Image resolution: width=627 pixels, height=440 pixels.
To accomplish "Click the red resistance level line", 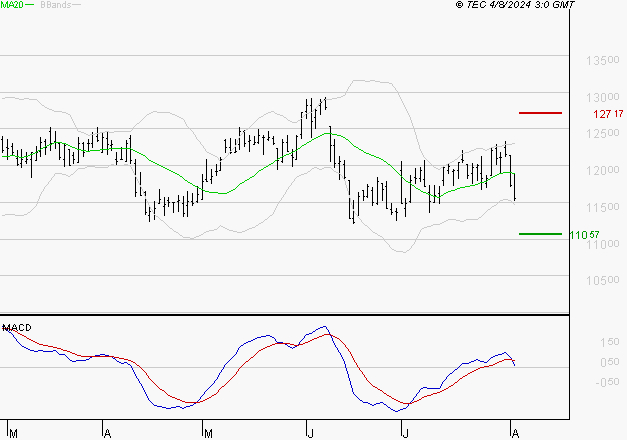I will [x=540, y=113].
